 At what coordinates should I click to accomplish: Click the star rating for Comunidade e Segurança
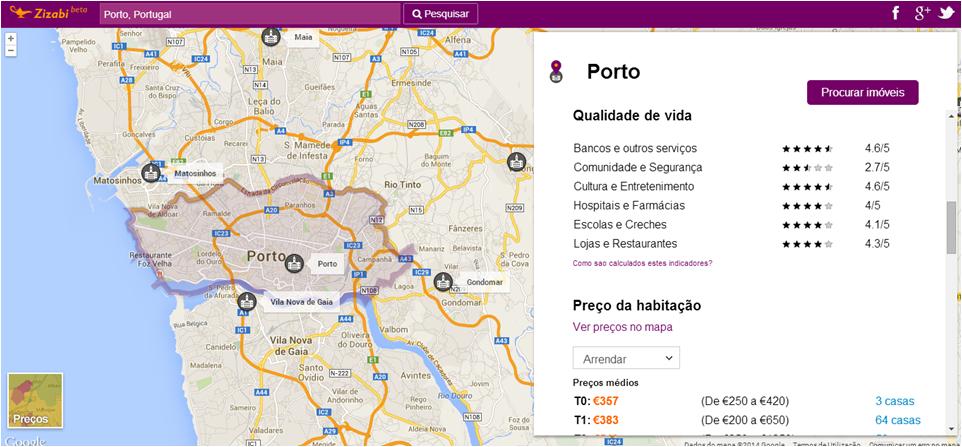tap(807, 167)
